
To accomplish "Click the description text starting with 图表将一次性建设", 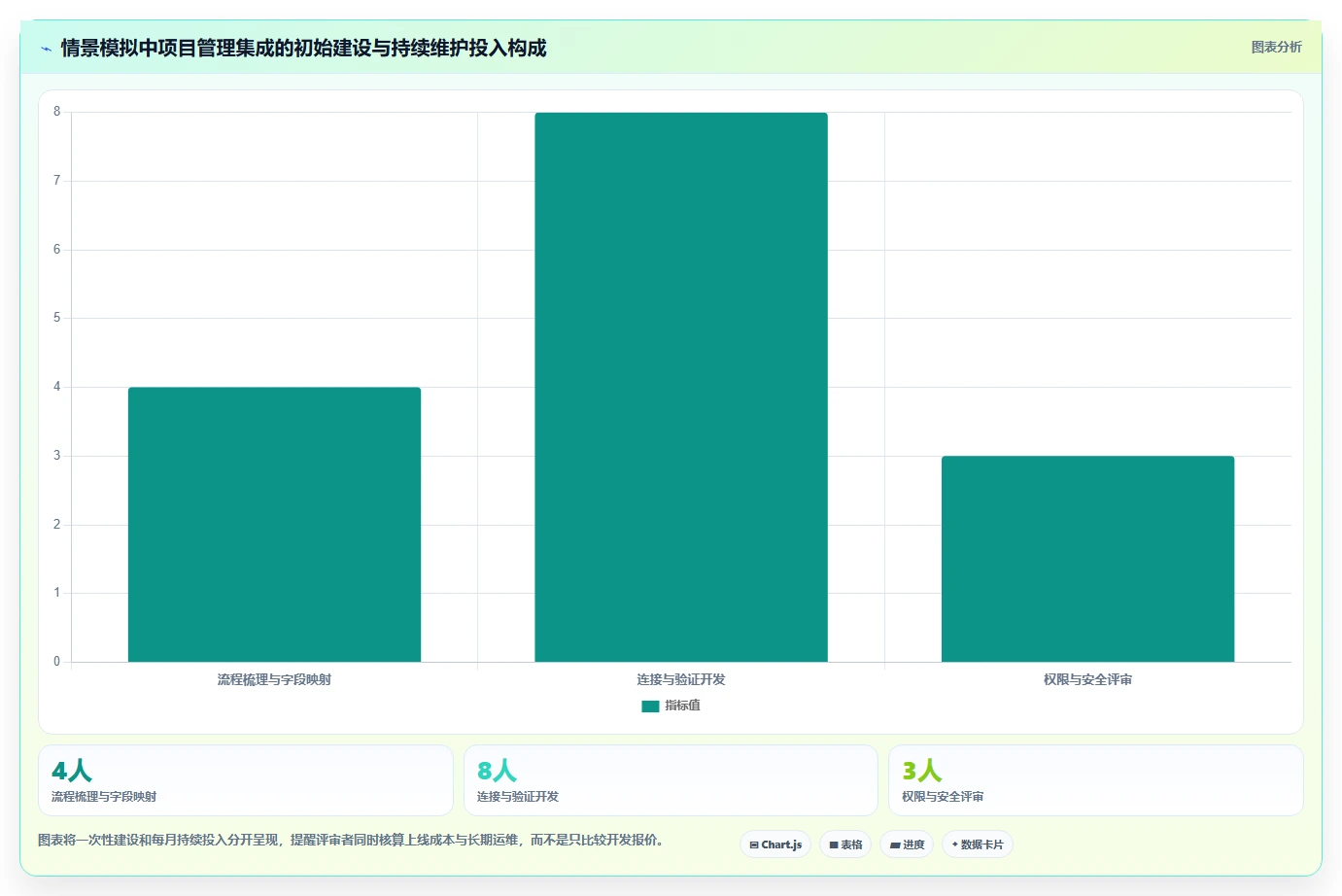I will tap(351, 840).
